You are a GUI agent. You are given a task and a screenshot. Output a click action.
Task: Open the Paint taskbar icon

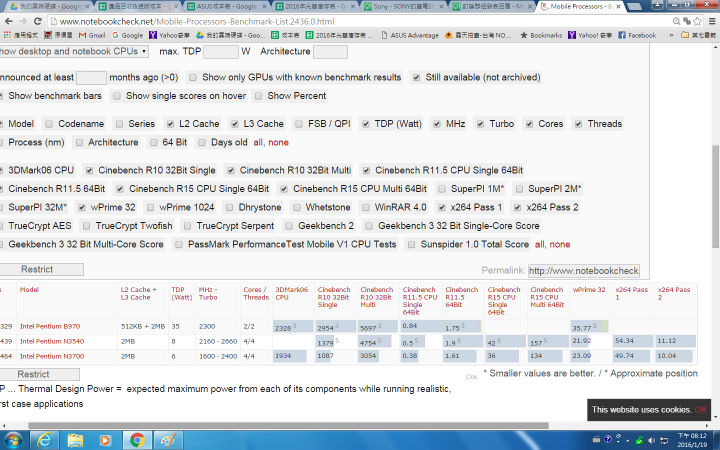click(x=168, y=440)
